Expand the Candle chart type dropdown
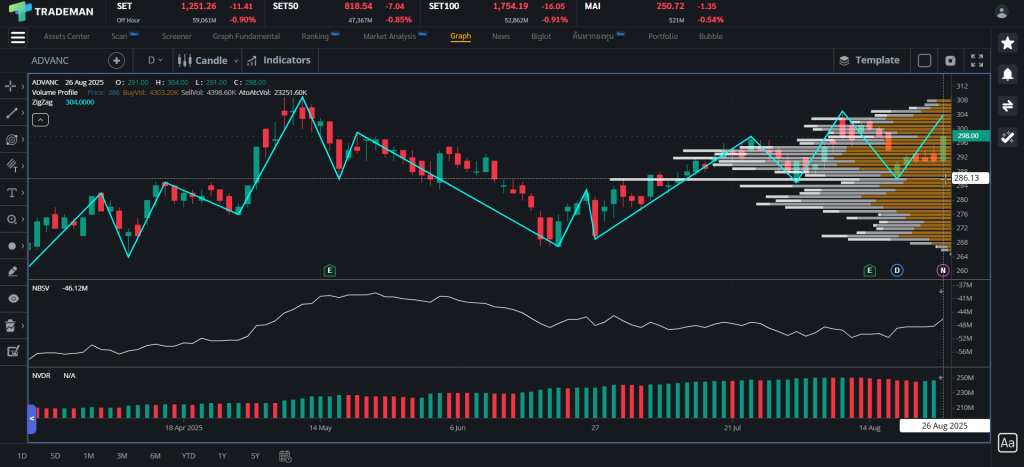 209,60
